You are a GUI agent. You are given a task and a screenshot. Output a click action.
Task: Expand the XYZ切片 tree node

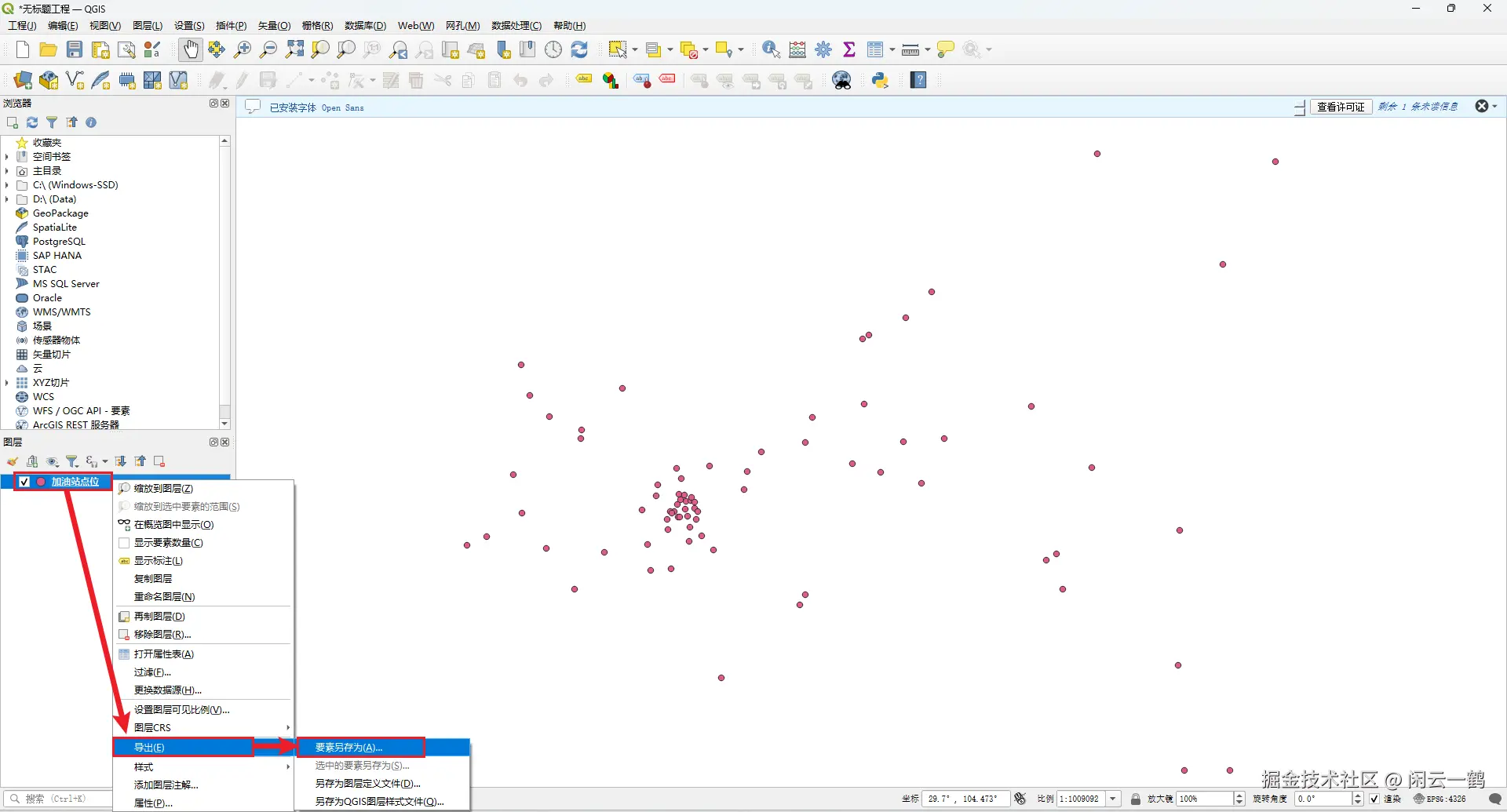coord(7,383)
